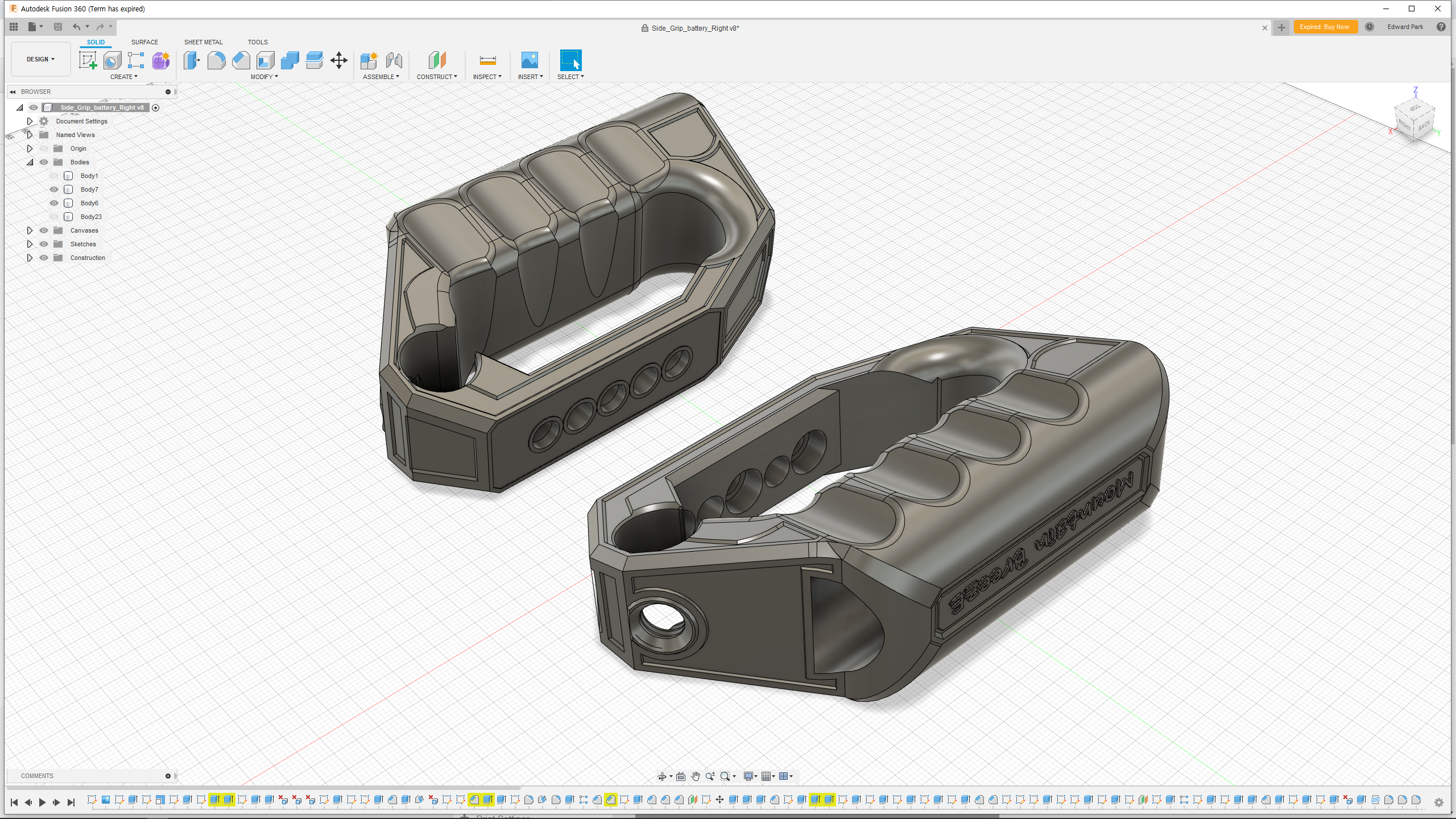The height and width of the screenshot is (819, 1456).
Task: Open the CONSTRUCT menu dropdown
Action: [x=437, y=77]
